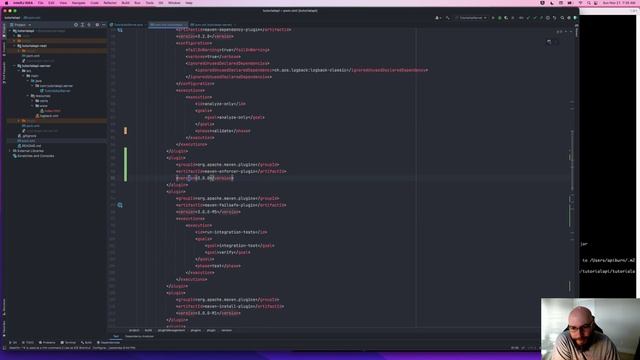Select TutorialApiServer class in tree
The image size is (640, 360).
point(57,91)
